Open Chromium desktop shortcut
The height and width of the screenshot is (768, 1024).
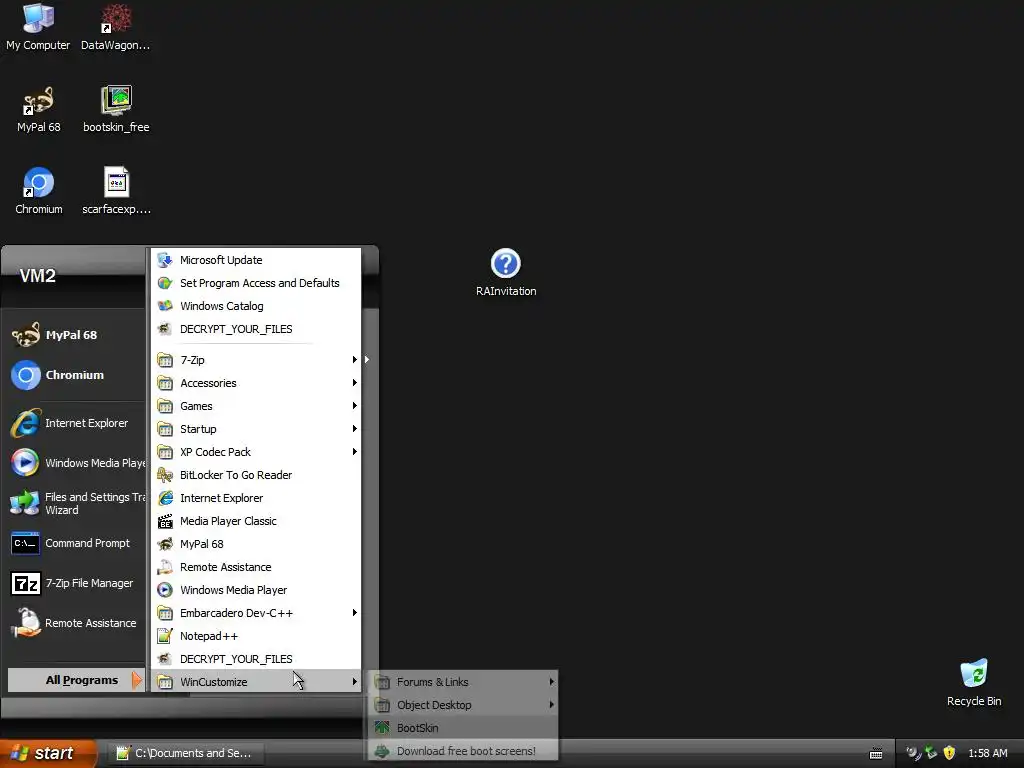click(x=39, y=191)
